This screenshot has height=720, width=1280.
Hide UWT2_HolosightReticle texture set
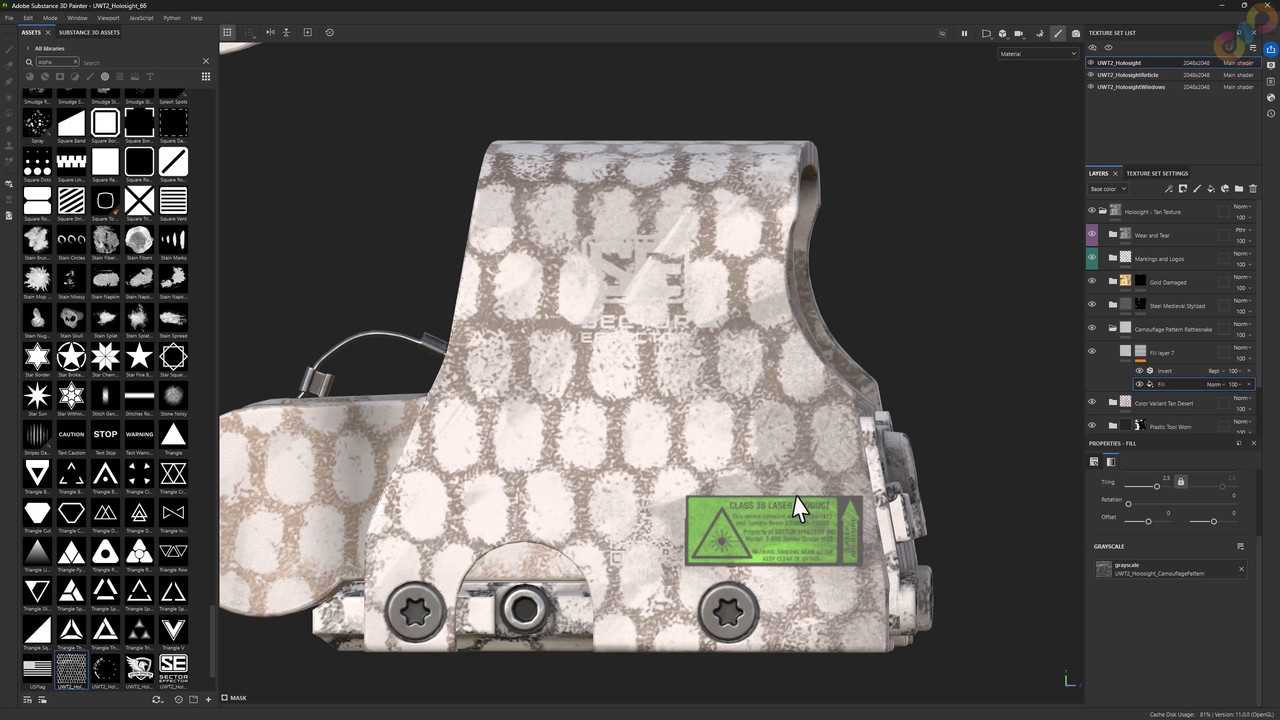1091,75
